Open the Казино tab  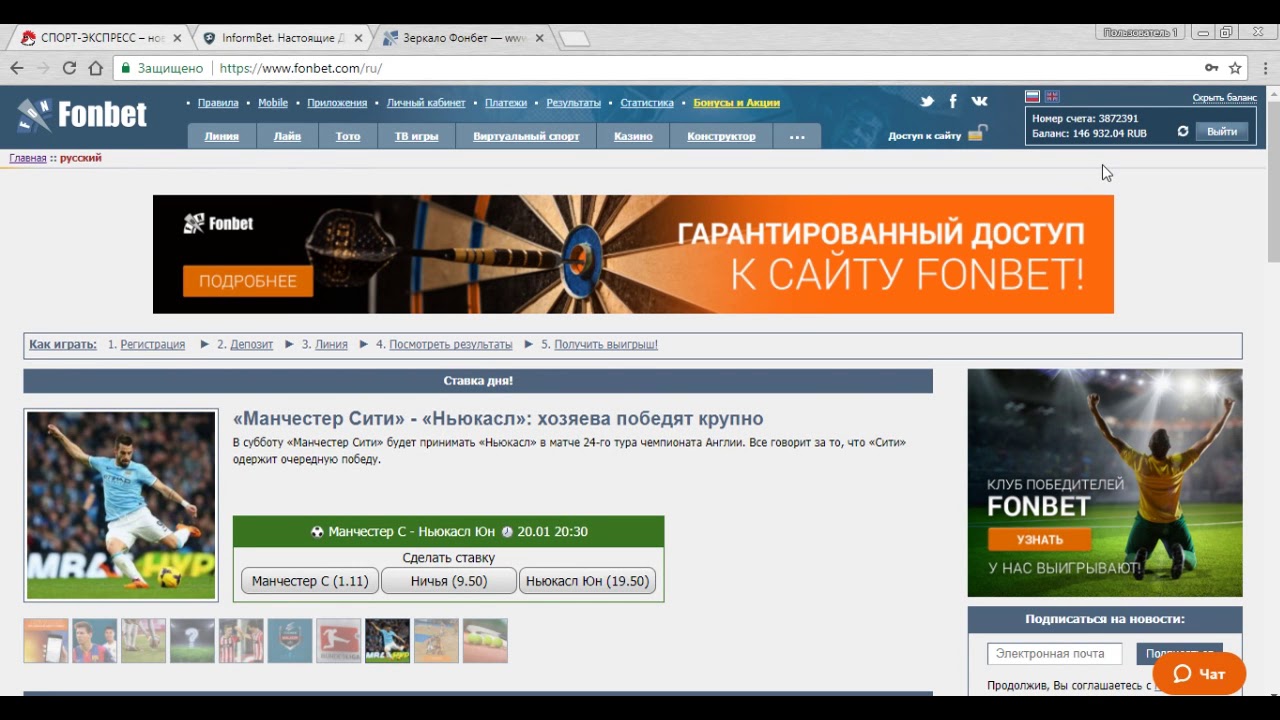633,136
